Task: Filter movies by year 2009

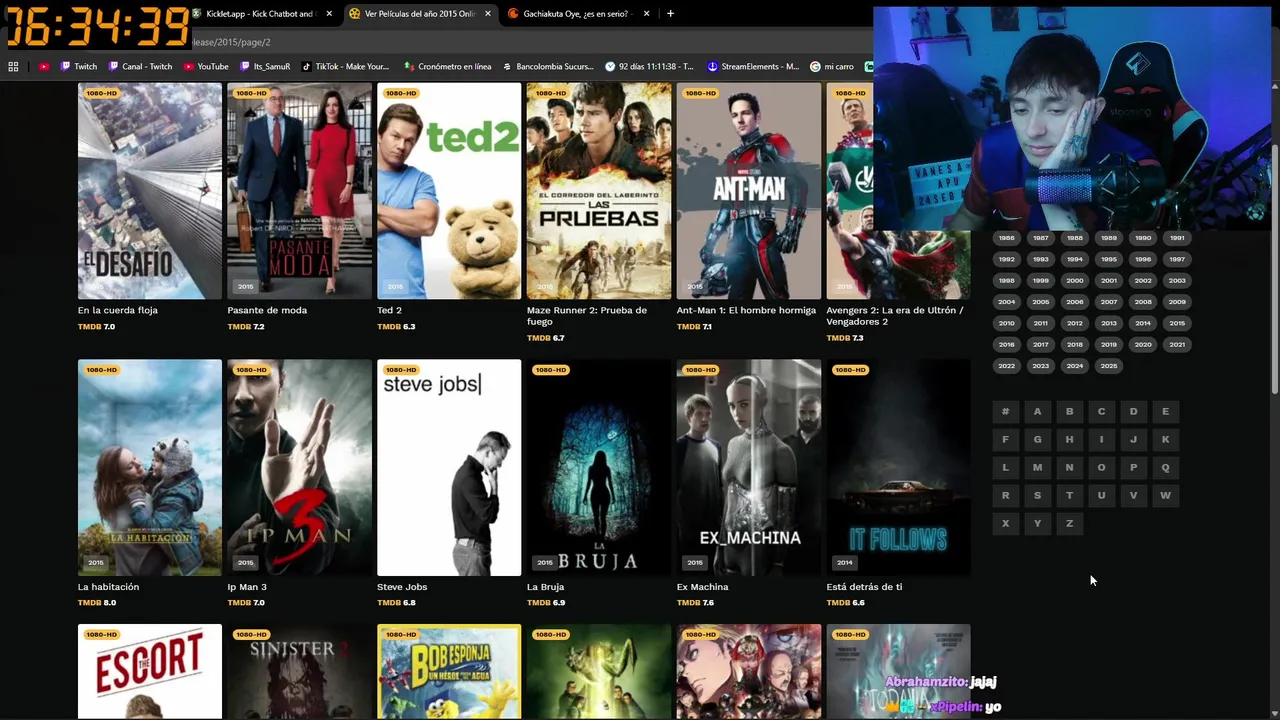Action: click(1177, 302)
